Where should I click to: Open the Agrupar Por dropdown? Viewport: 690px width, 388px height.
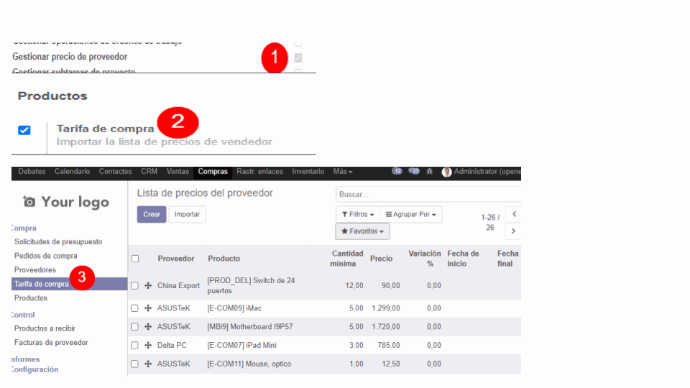(x=411, y=214)
